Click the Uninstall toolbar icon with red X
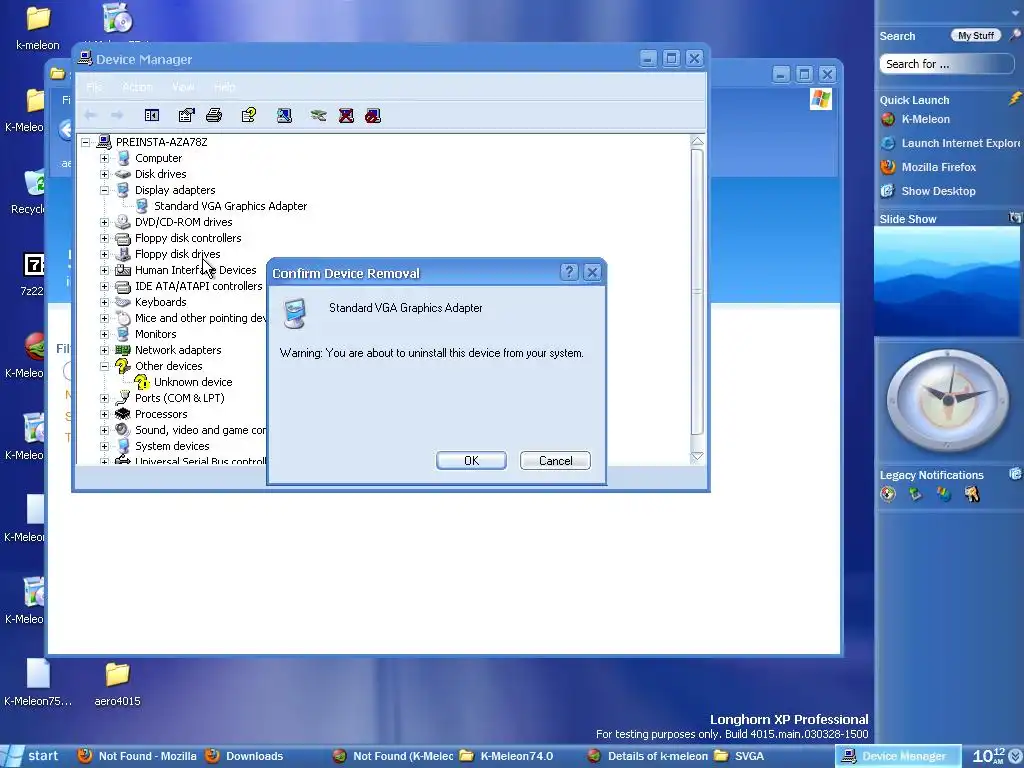The height and width of the screenshot is (768, 1024). [x=346, y=116]
